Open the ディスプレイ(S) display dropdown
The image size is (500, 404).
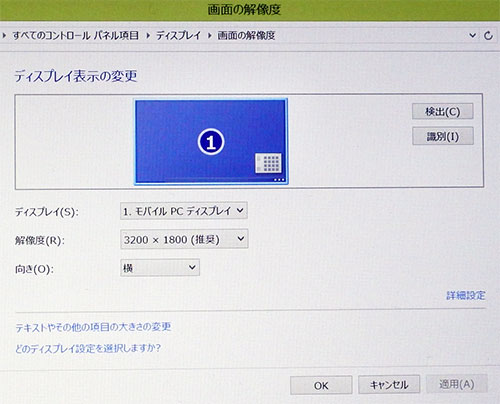(184, 211)
